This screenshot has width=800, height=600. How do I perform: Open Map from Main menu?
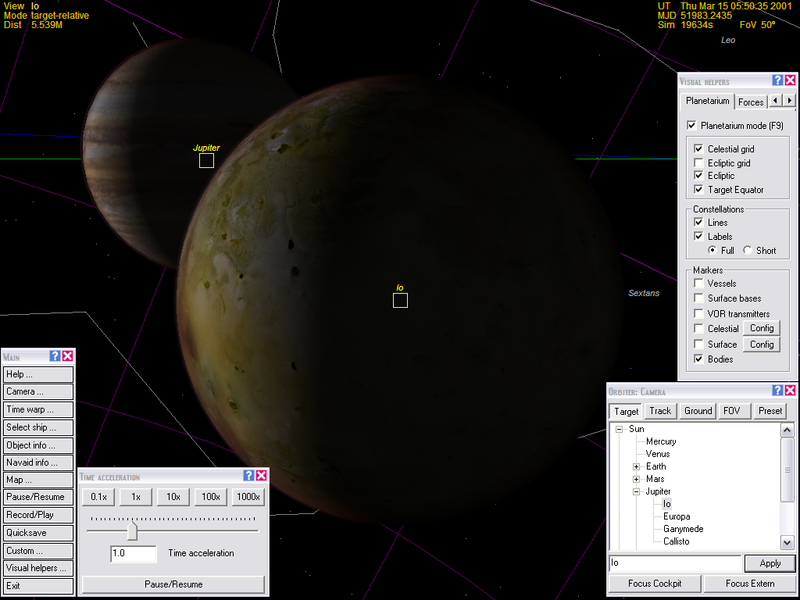(38, 480)
